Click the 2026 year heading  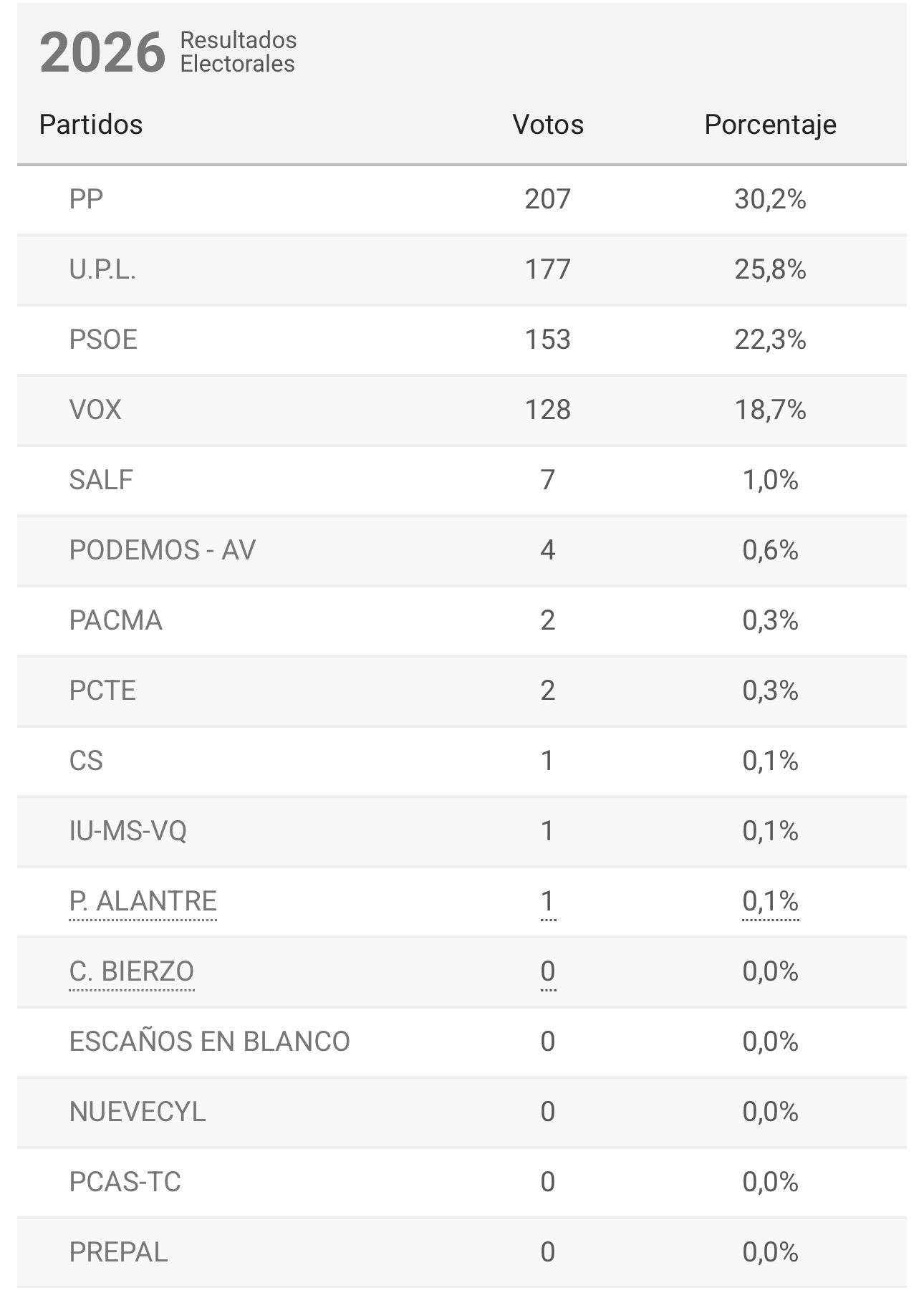coord(102,53)
